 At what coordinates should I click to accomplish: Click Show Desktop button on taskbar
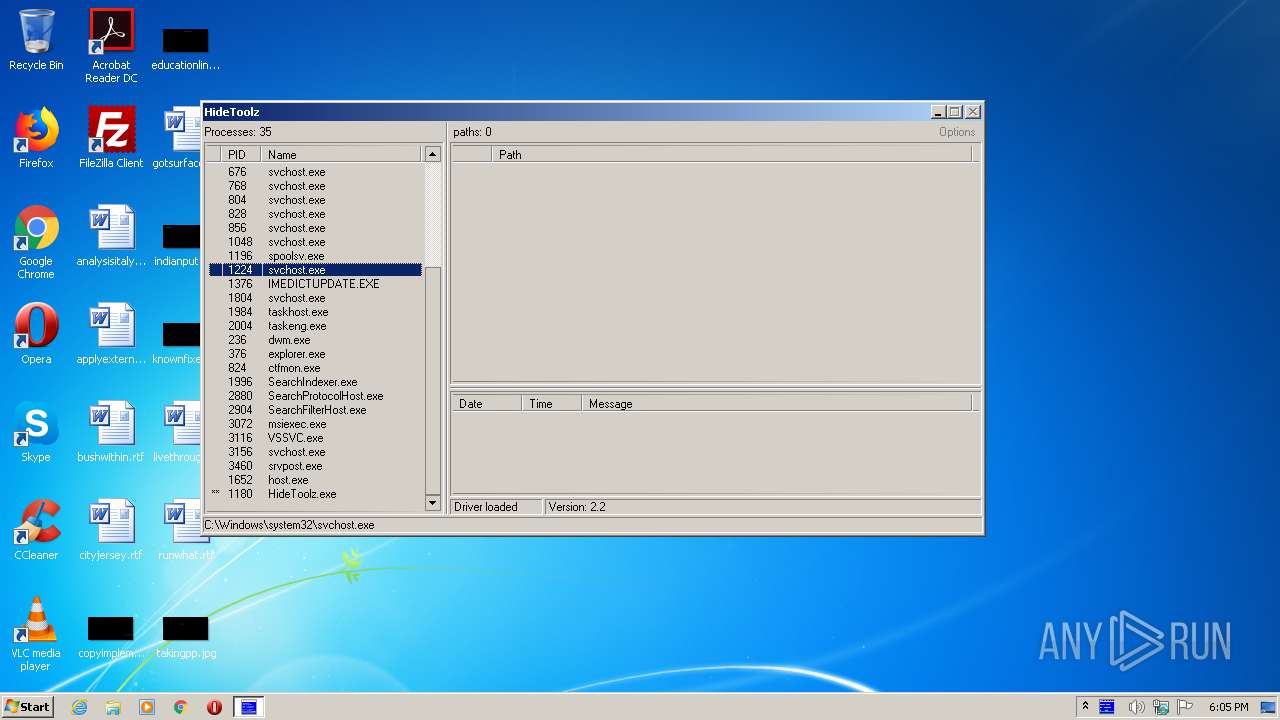(x=1270, y=707)
